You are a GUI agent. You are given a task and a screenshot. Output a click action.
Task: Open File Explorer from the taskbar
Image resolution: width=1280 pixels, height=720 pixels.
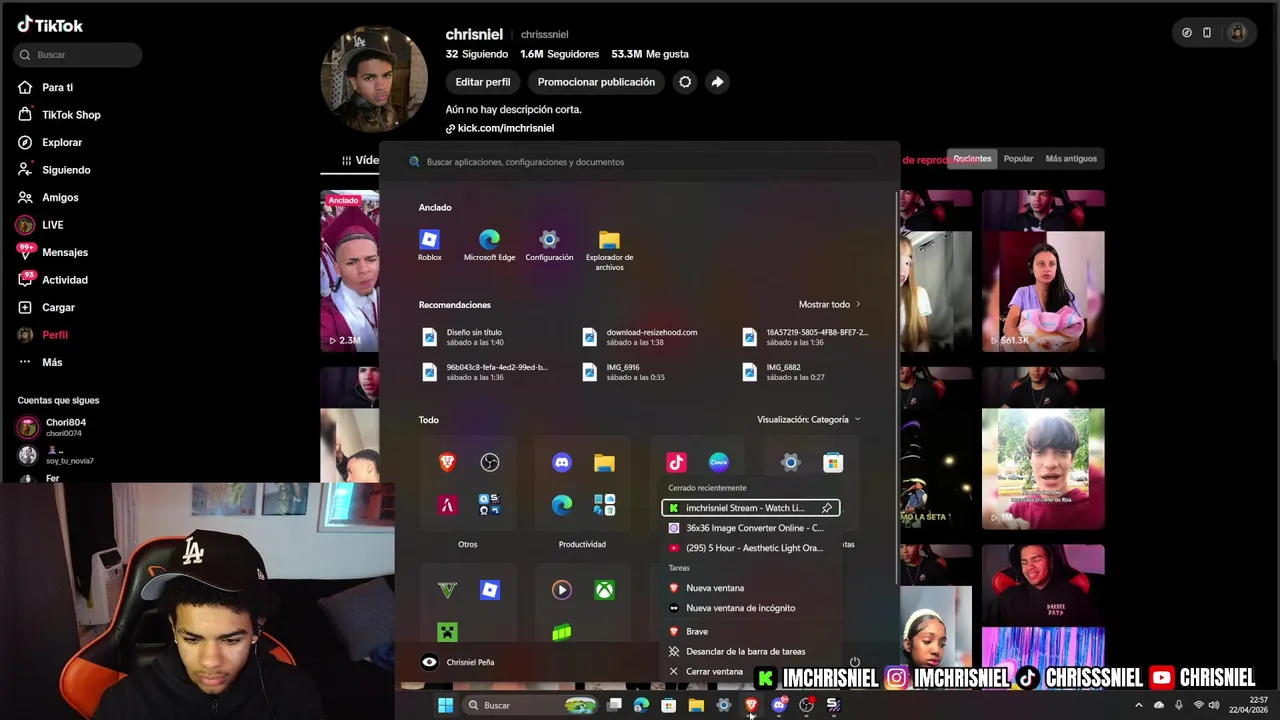pos(696,705)
